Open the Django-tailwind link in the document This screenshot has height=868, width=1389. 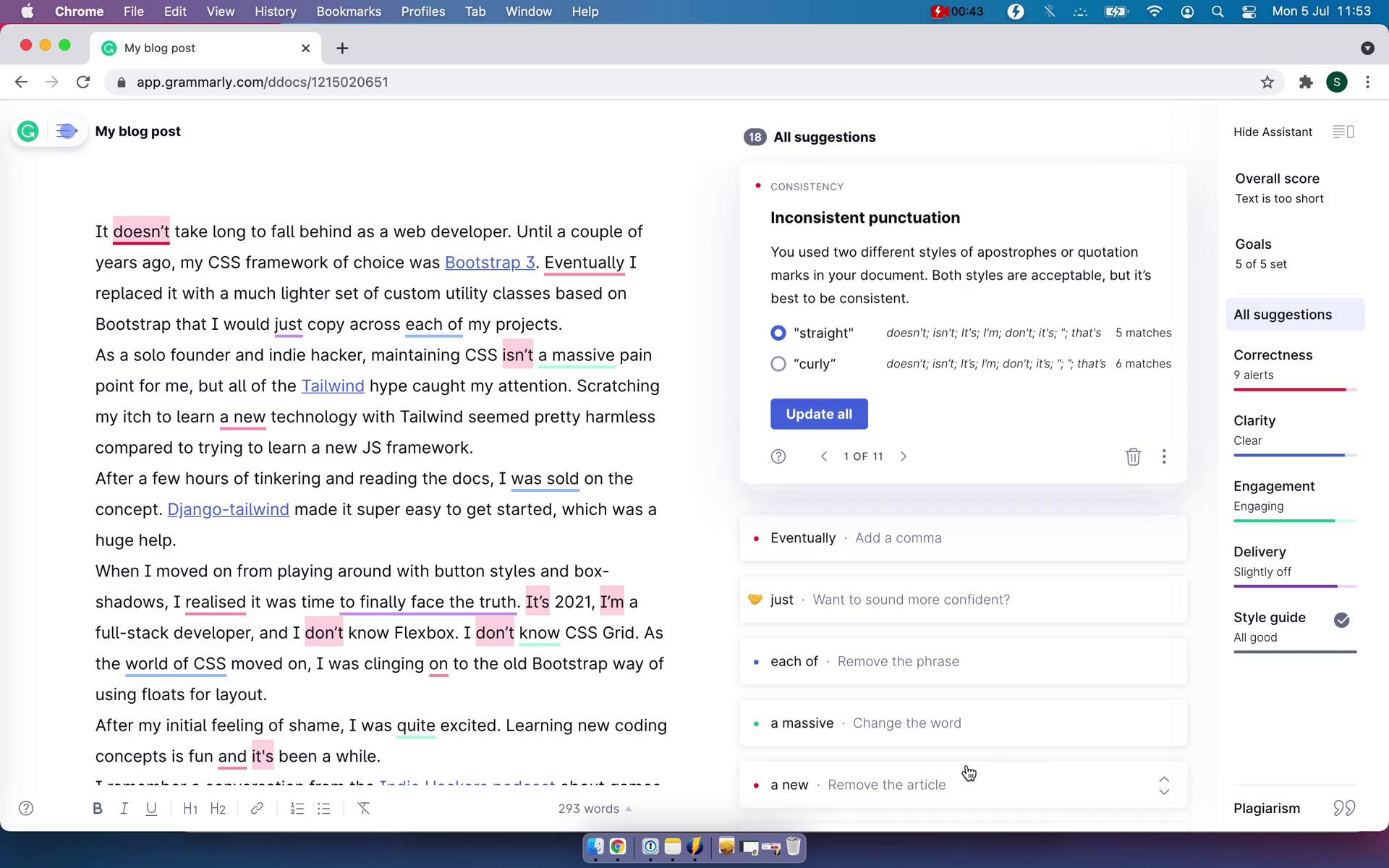pyautogui.click(x=229, y=509)
